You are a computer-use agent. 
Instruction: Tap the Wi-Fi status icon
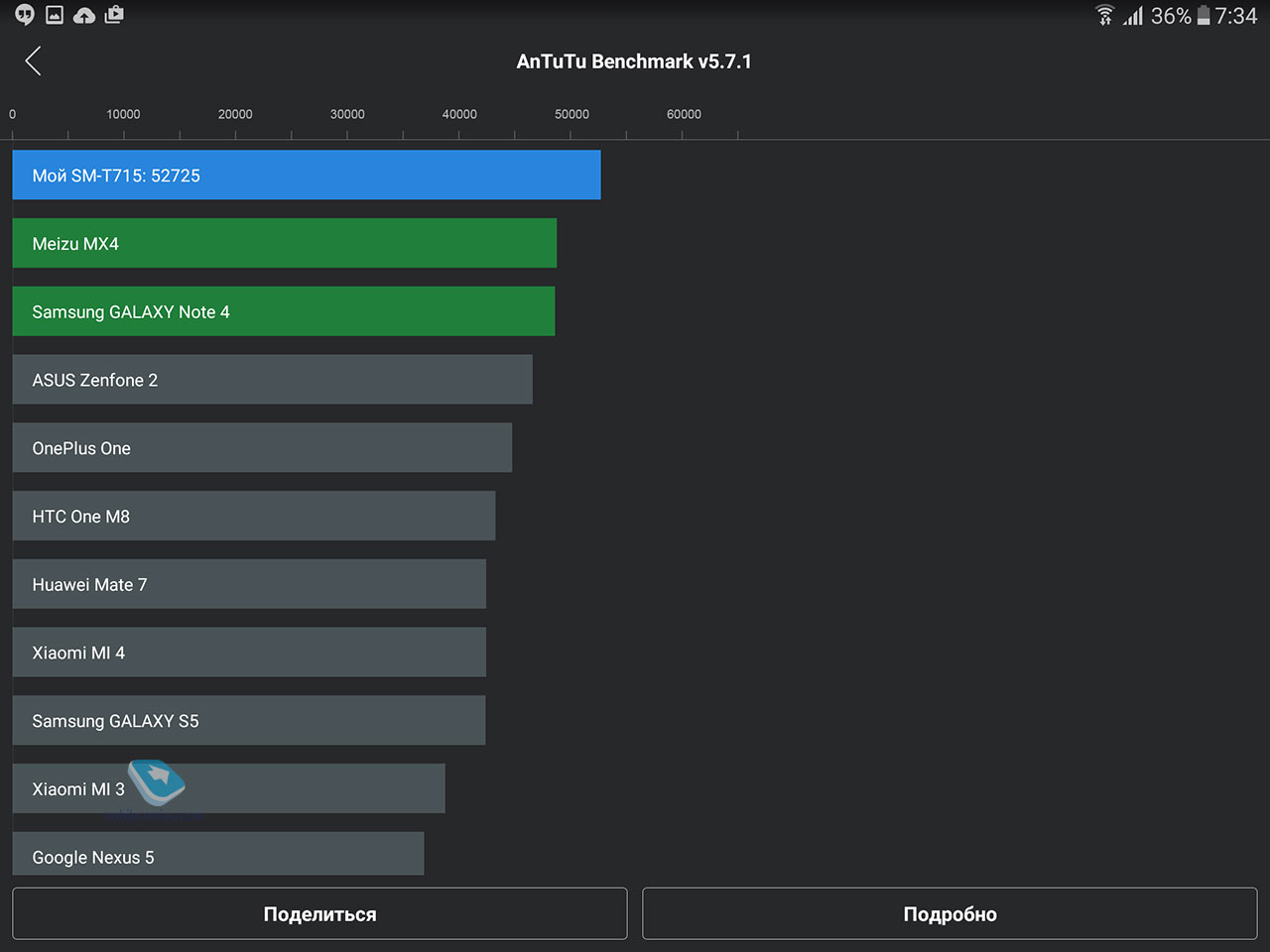point(1105,15)
